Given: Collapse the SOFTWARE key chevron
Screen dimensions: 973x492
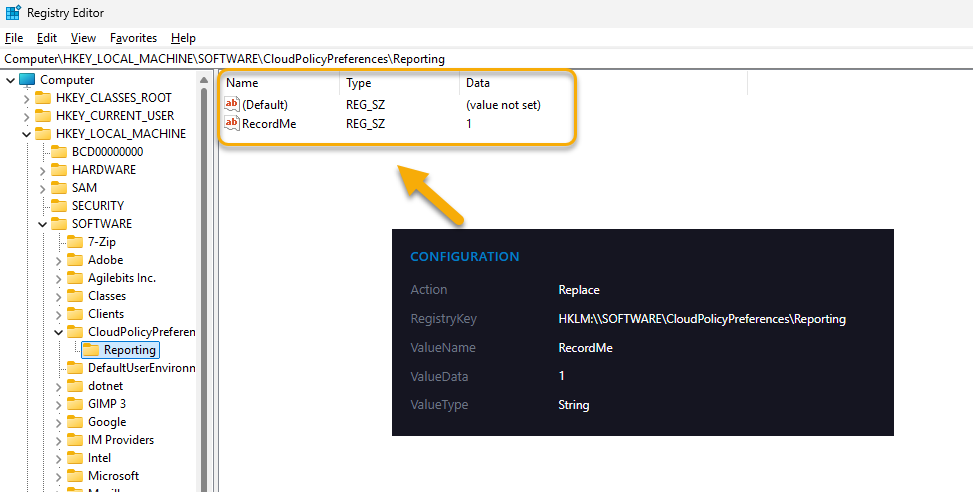Looking at the screenshot, I should 42,224.
